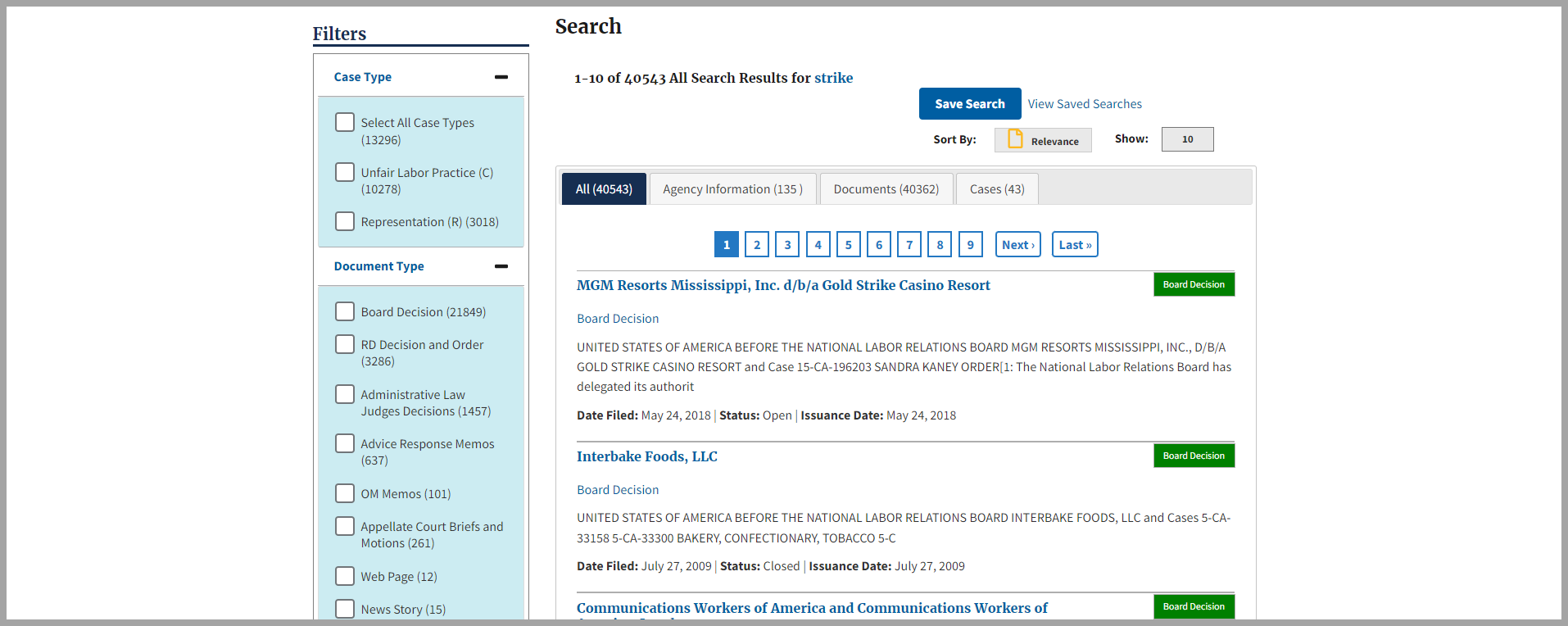Check OM Memos (101) checkbox
This screenshot has height=626, width=1568.
coord(345,493)
